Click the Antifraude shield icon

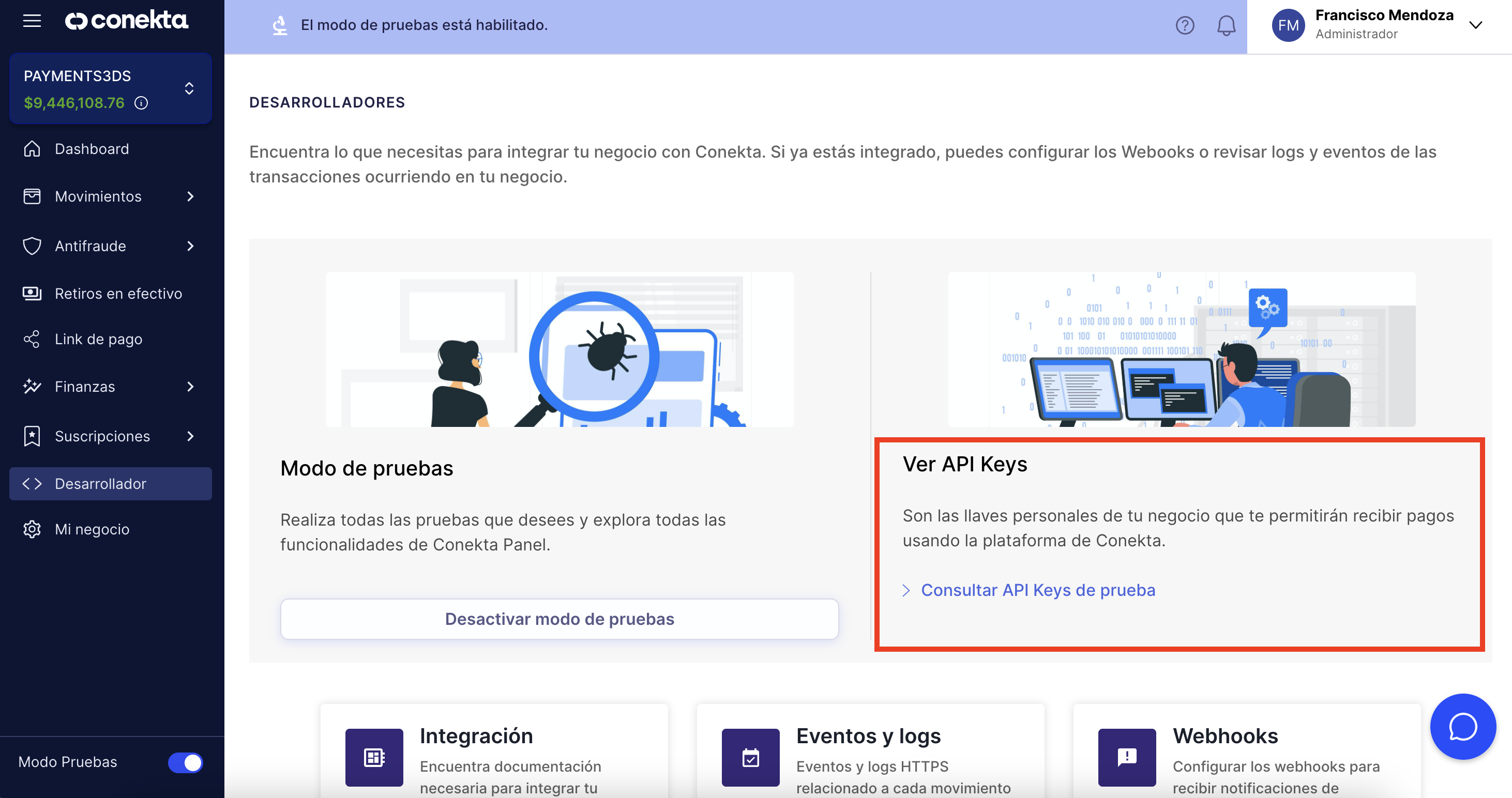click(x=32, y=246)
